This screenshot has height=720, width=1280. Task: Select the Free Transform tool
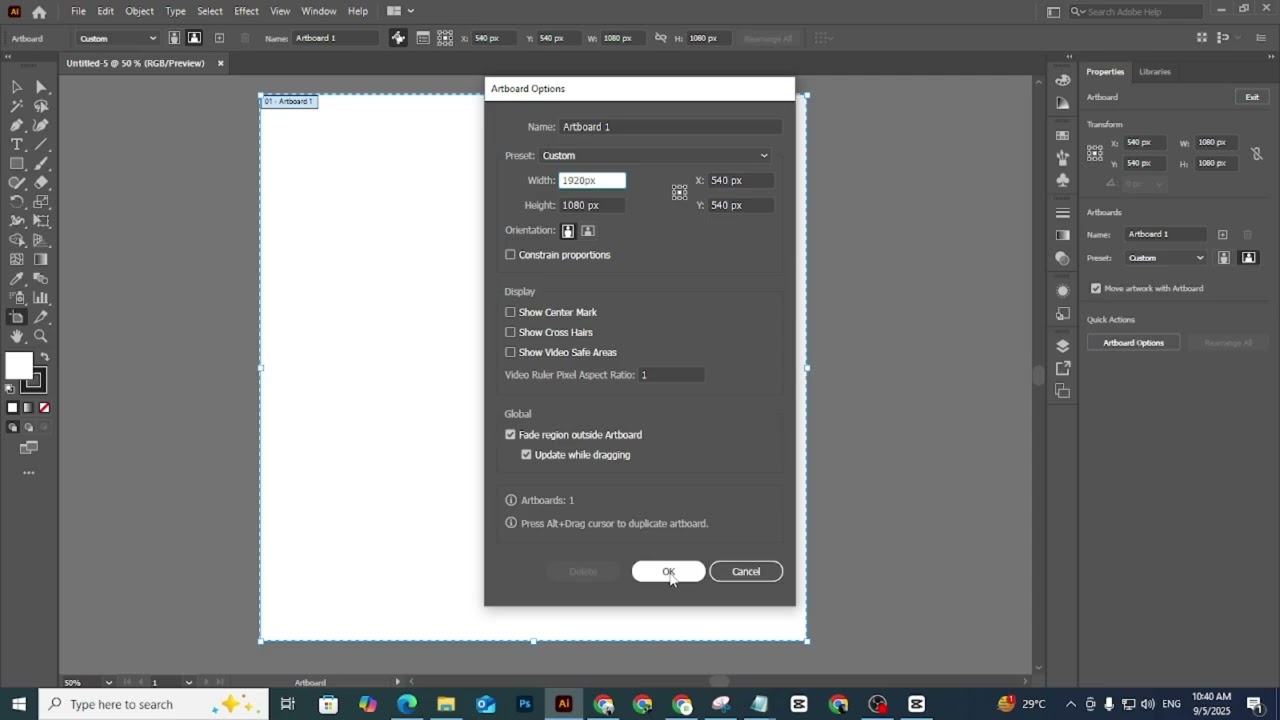point(41,221)
